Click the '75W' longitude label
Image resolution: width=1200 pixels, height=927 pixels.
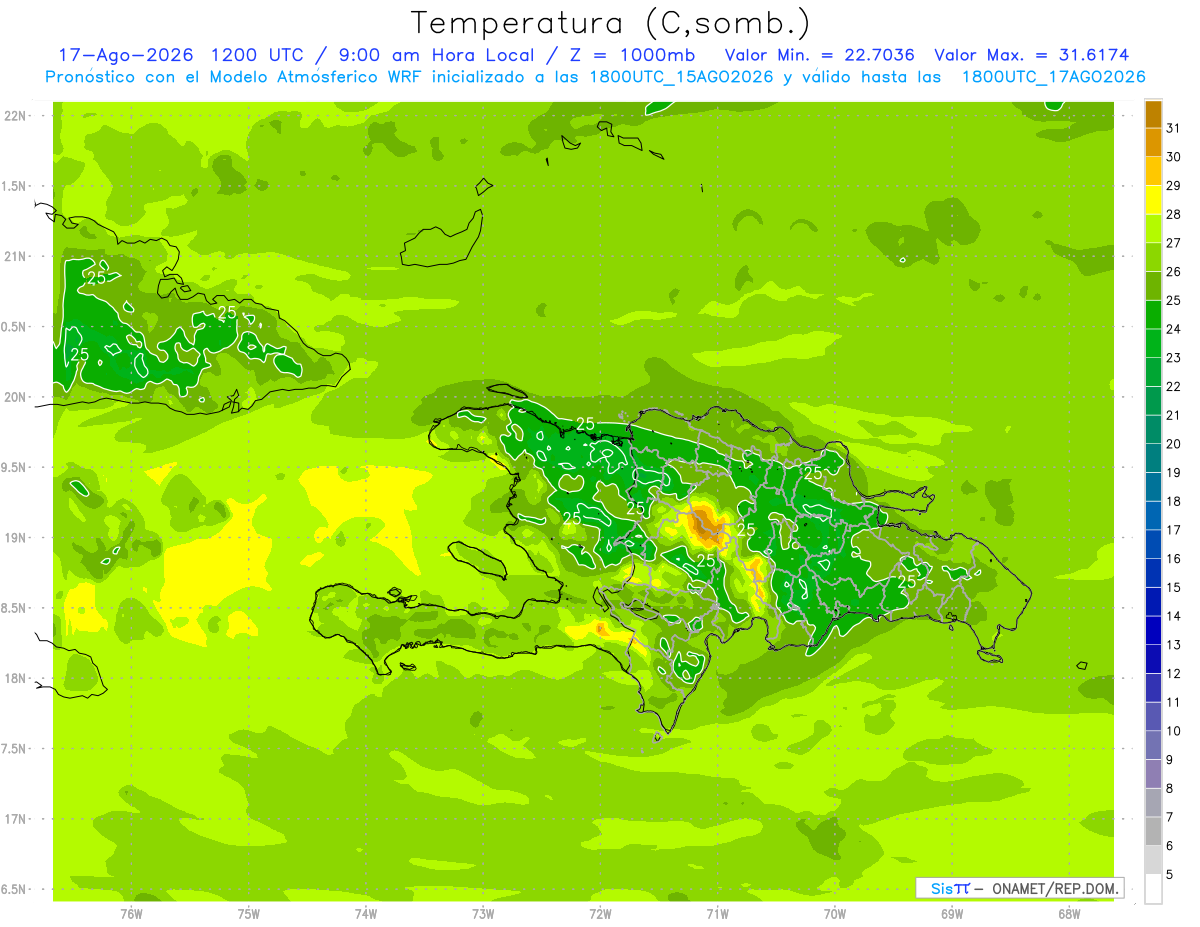click(x=249, y=914)
